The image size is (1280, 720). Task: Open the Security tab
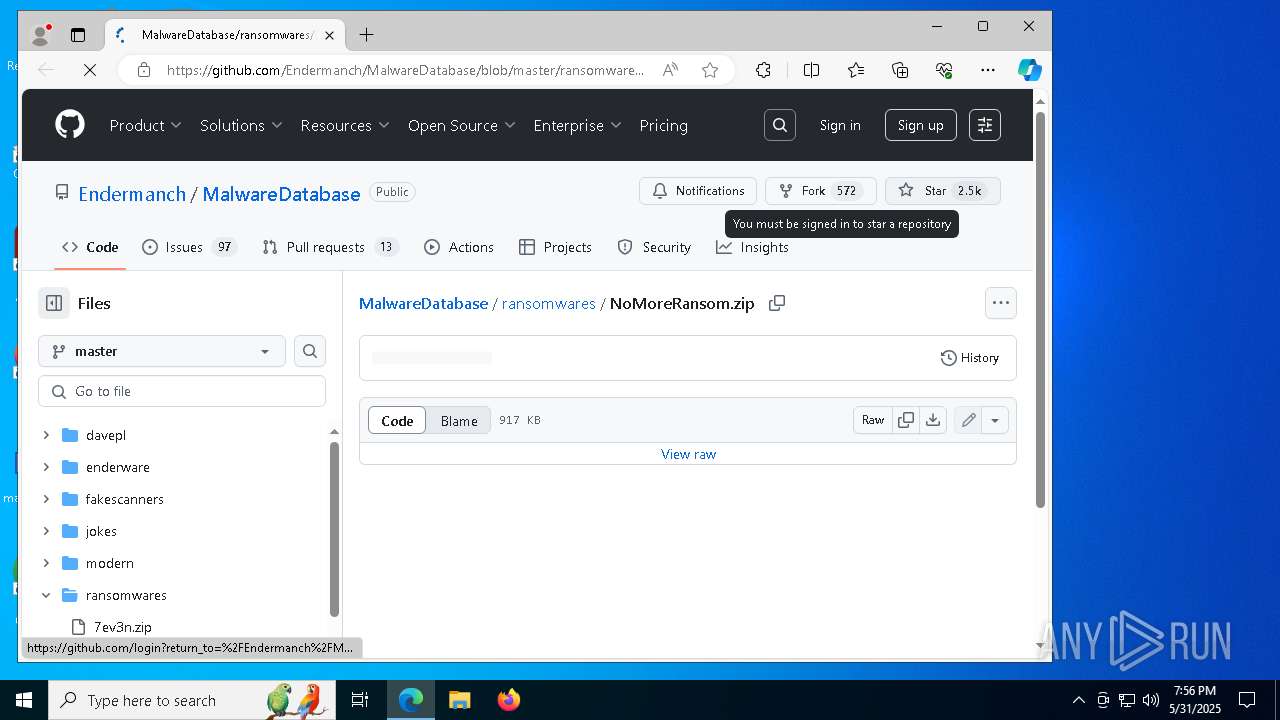pyautogui.click(x=654, y=247)
